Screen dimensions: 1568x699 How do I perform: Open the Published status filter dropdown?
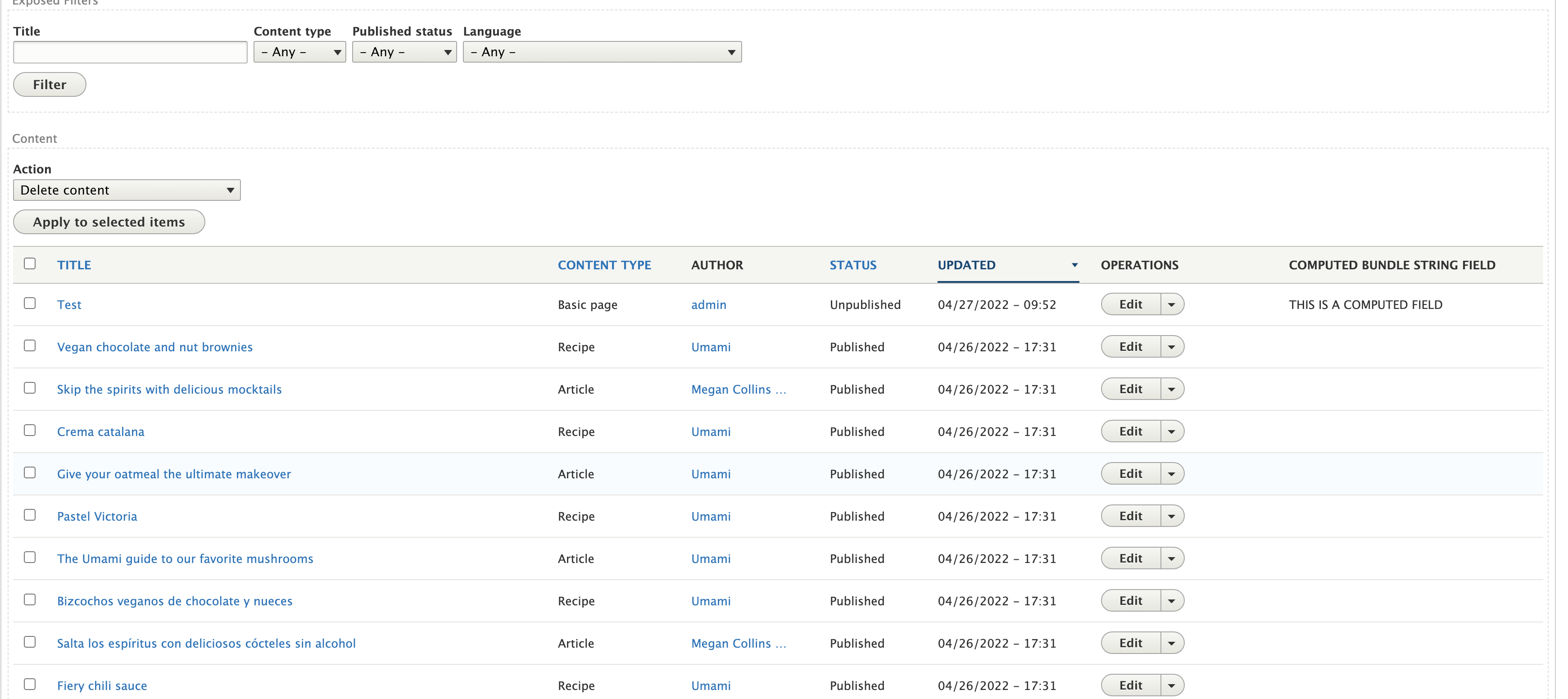(x=403, y=52)
